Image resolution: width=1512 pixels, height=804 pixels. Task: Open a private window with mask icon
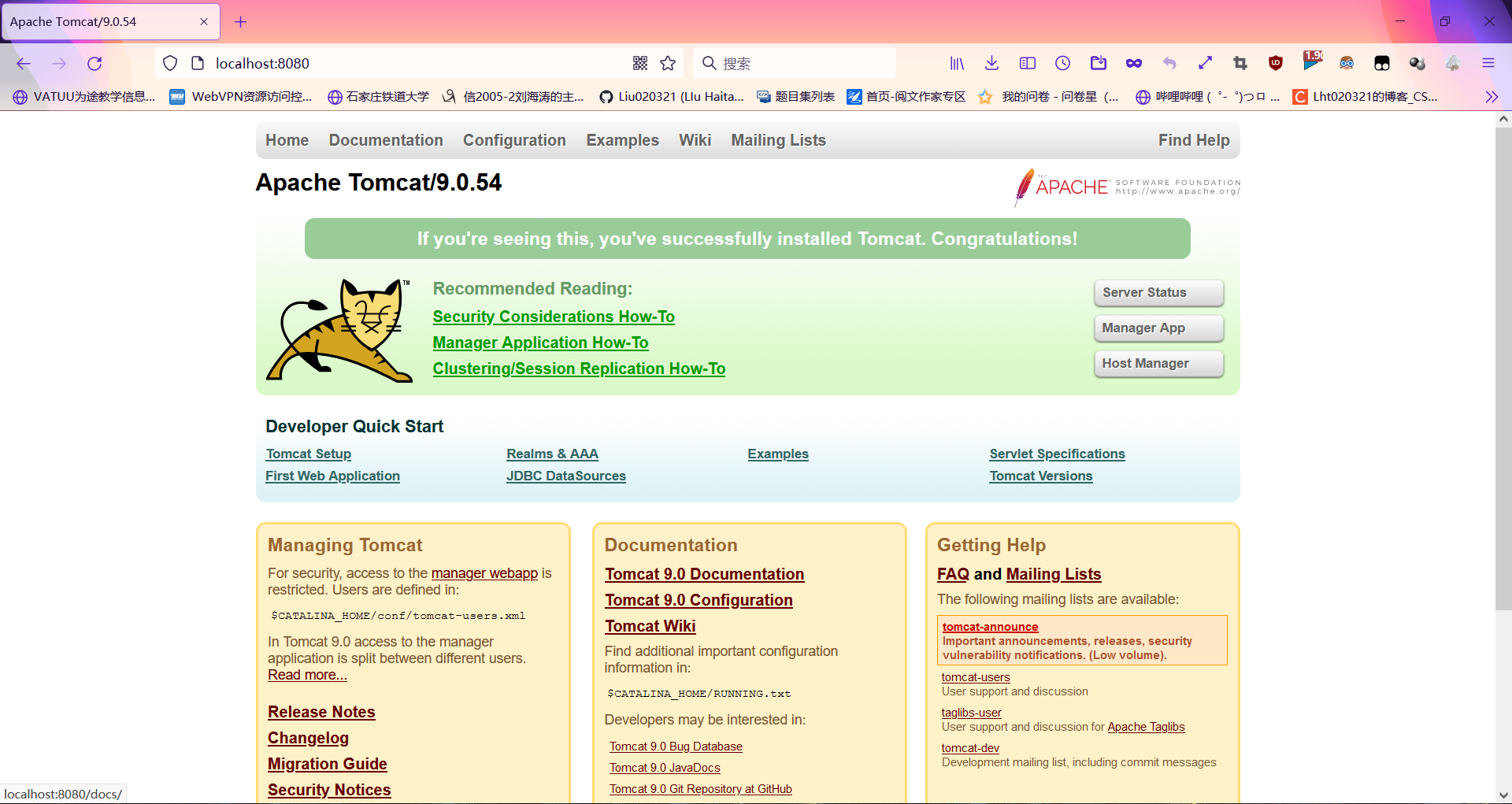pyautogui.click(x=1134, y=63)
